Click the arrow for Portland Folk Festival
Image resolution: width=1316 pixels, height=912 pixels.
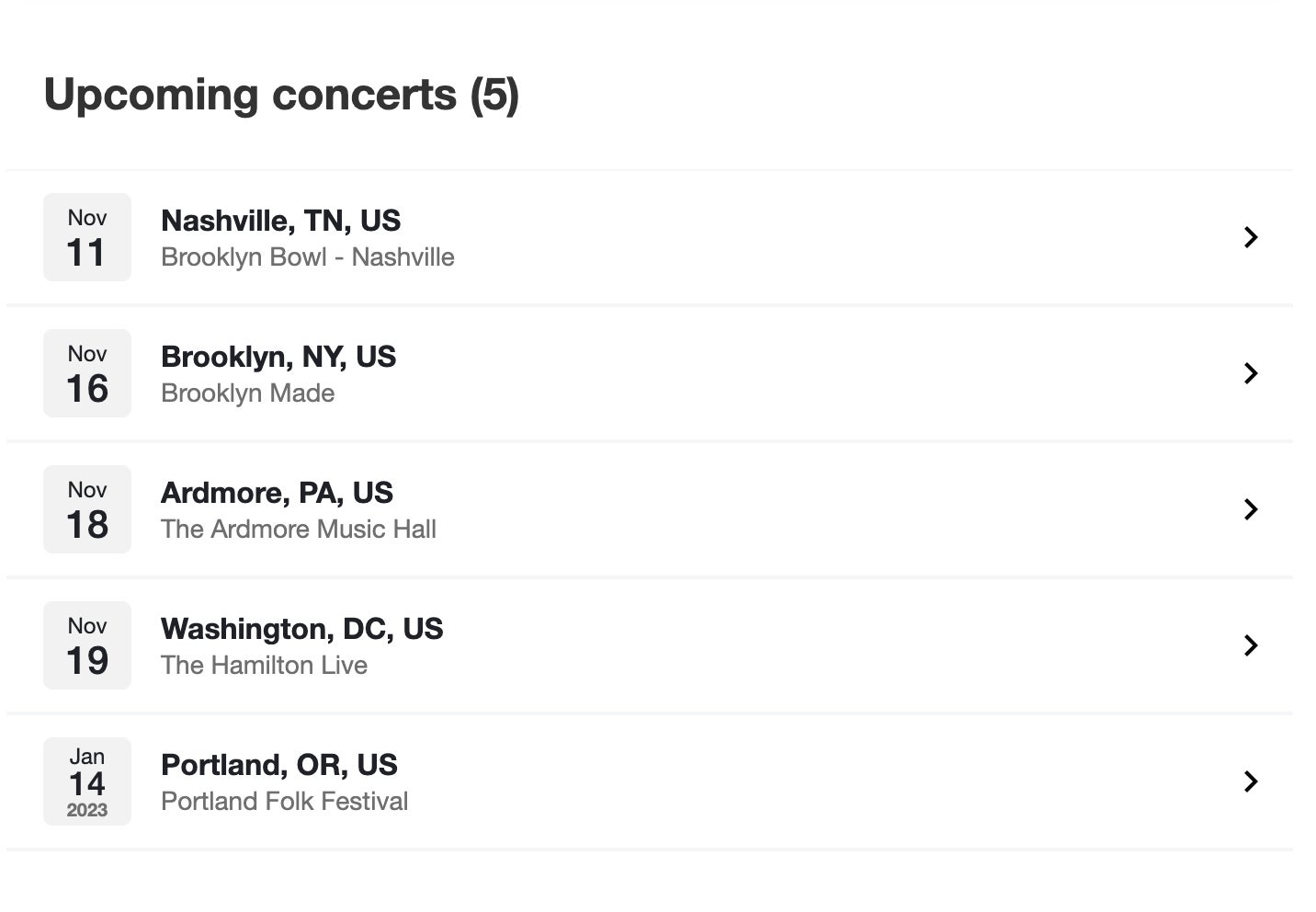1250,781
